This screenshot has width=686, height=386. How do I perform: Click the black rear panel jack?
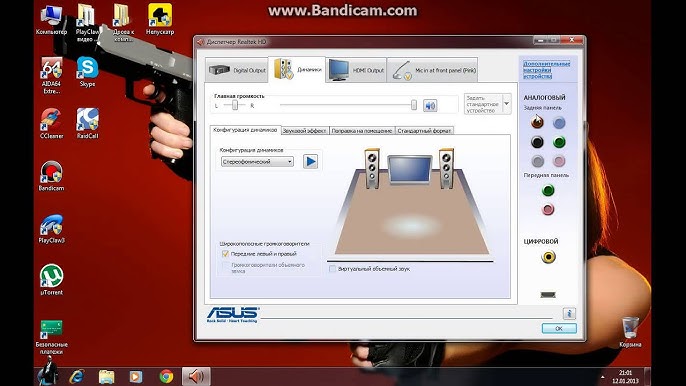[537, 142]
